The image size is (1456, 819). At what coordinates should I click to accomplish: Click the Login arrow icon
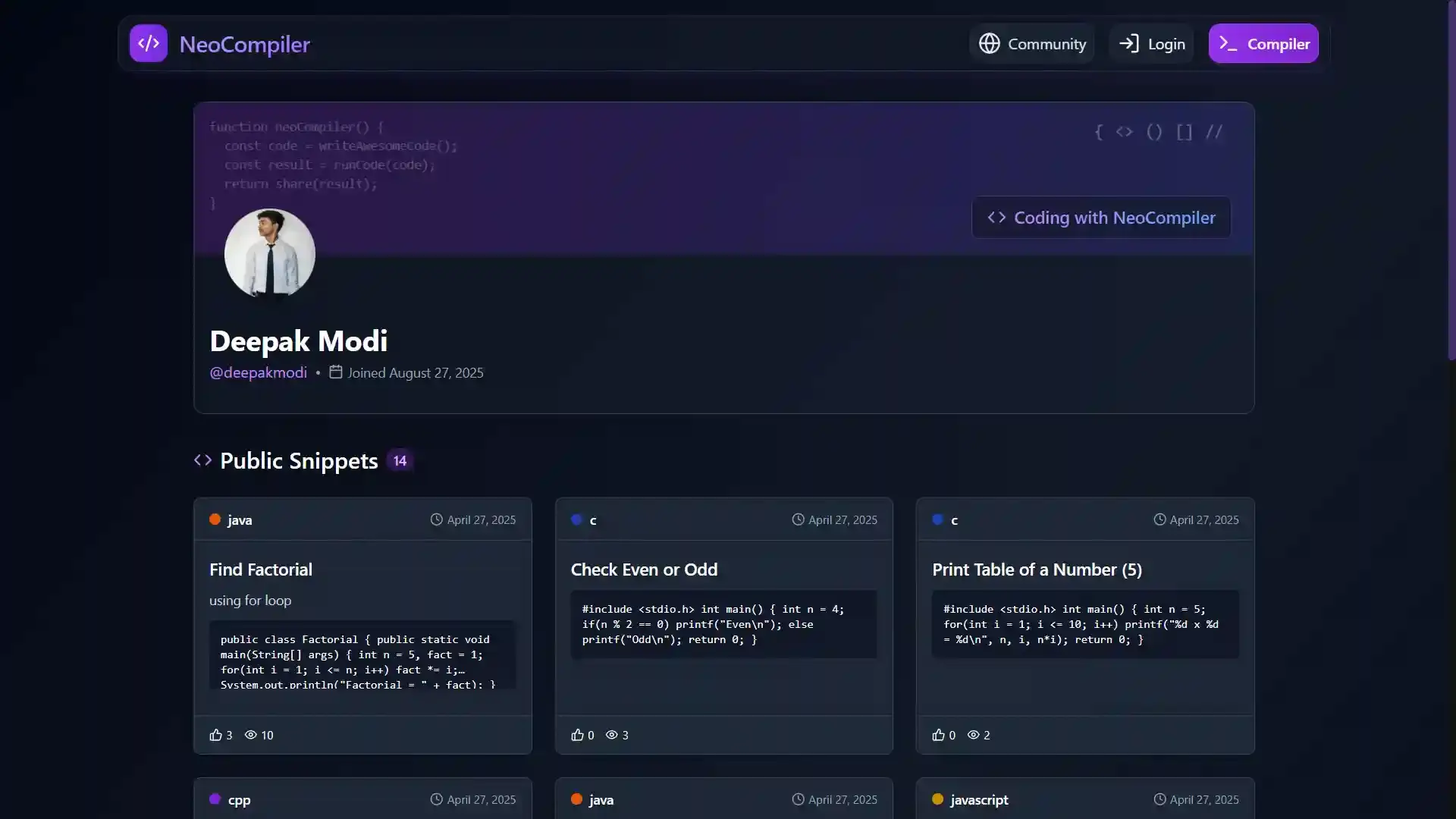(1129, 43)
